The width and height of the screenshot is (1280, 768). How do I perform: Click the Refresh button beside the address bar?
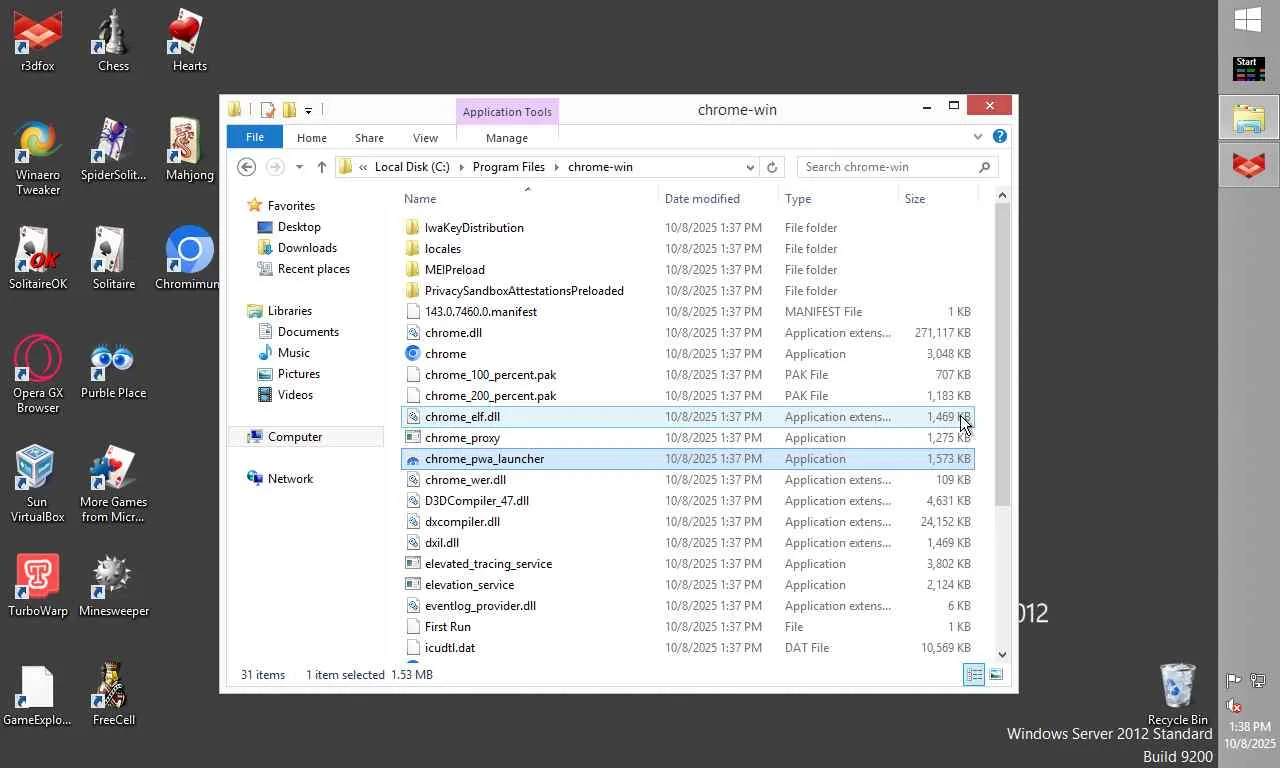click(772, 167)
